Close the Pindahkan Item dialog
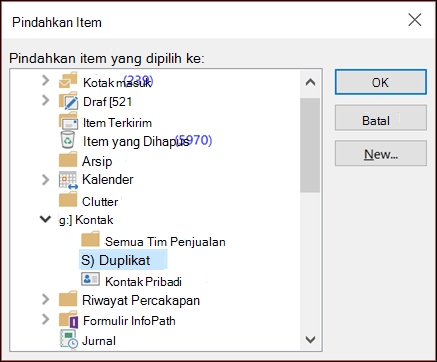 pos(415,20)
